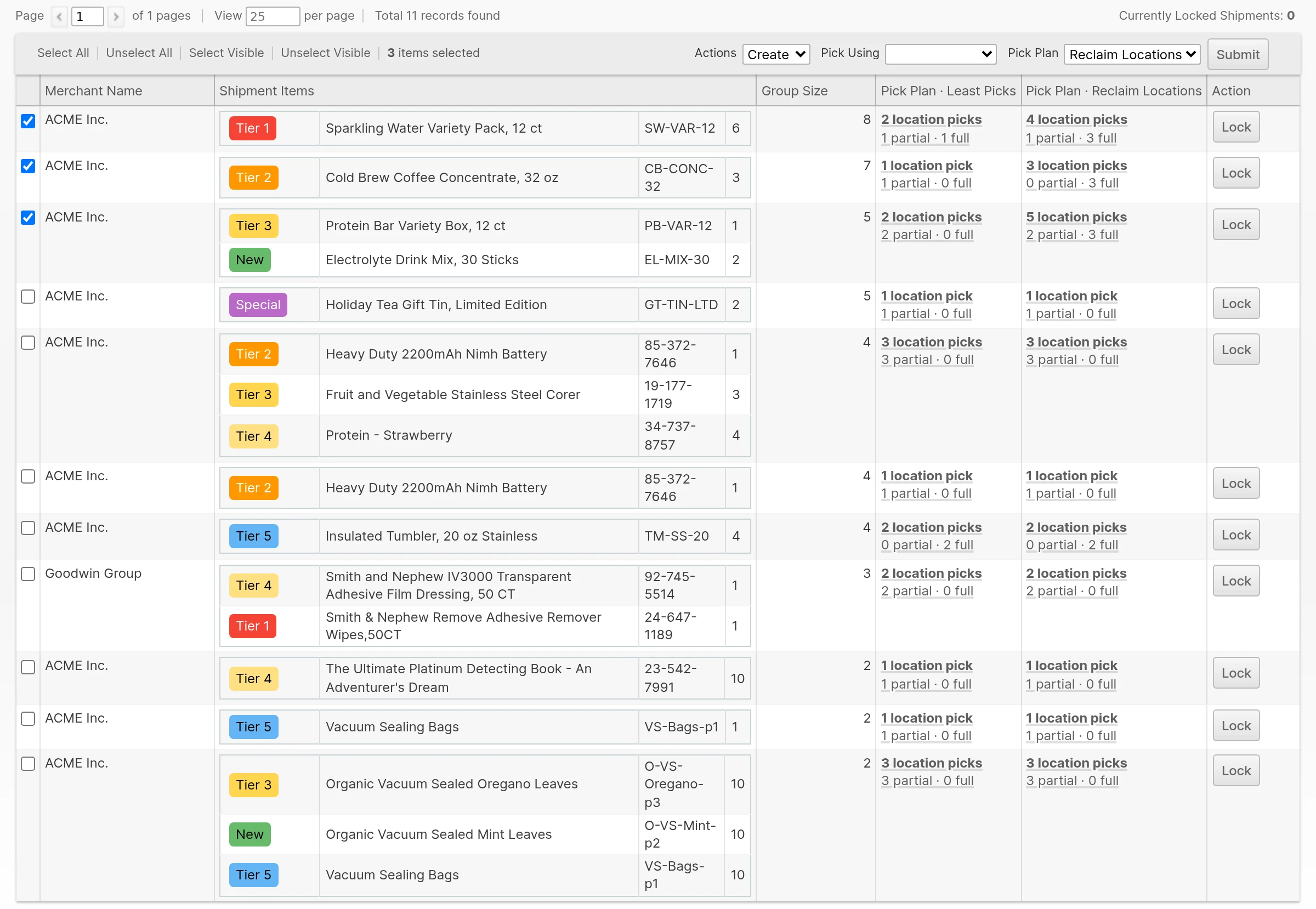Click 'Total 11 records found' text
Viewport: 1316px width, 909px height.
click(x=437, y=16)
